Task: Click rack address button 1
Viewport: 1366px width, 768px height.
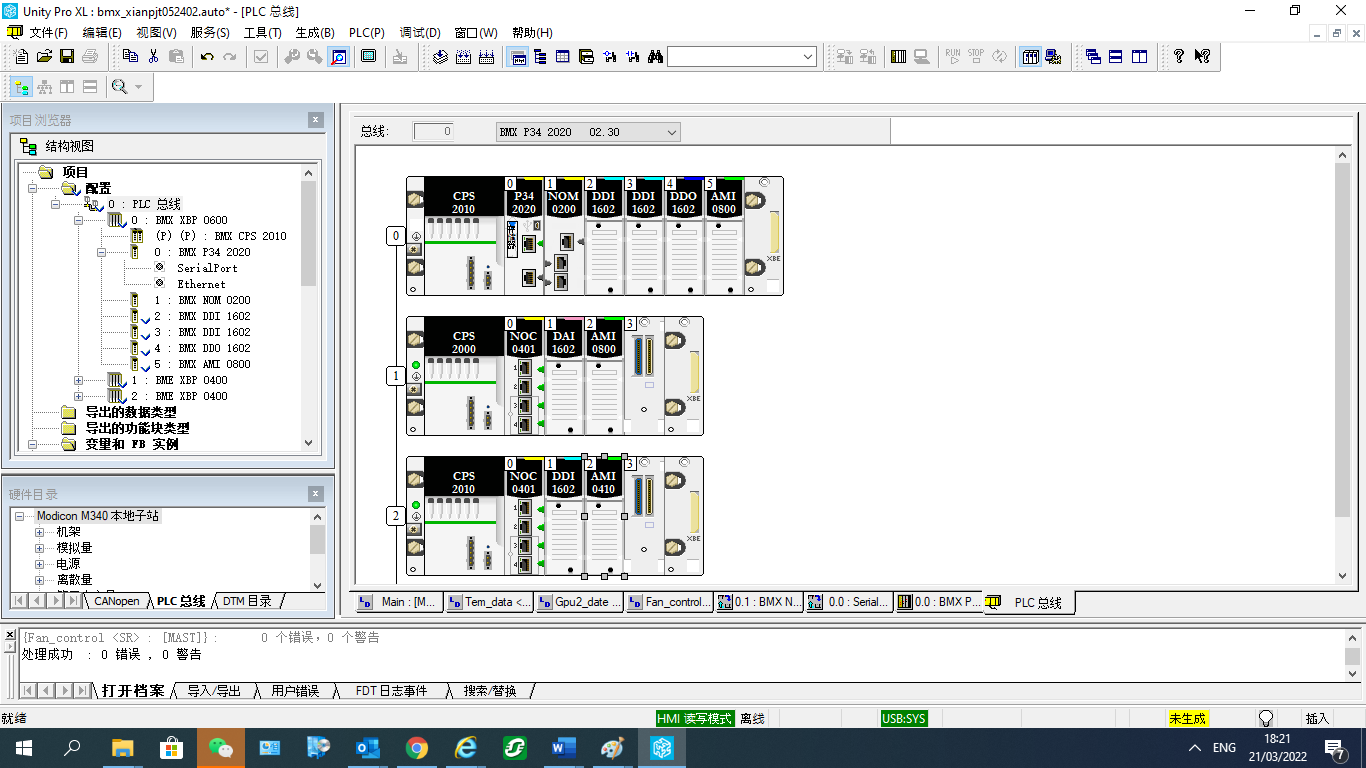Action: click(x=396, y=376)
